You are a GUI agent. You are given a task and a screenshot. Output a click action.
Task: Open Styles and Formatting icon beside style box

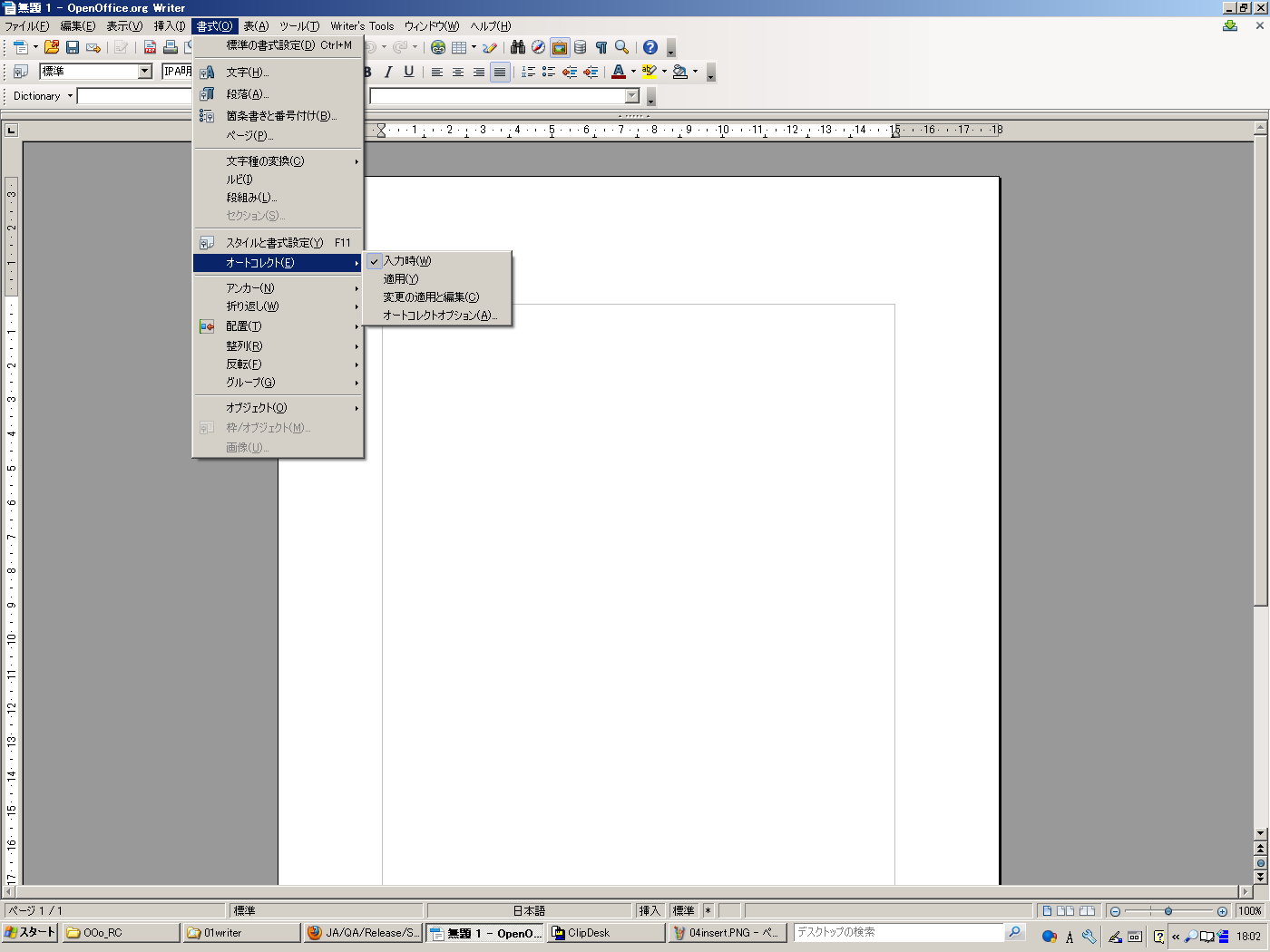20,72
